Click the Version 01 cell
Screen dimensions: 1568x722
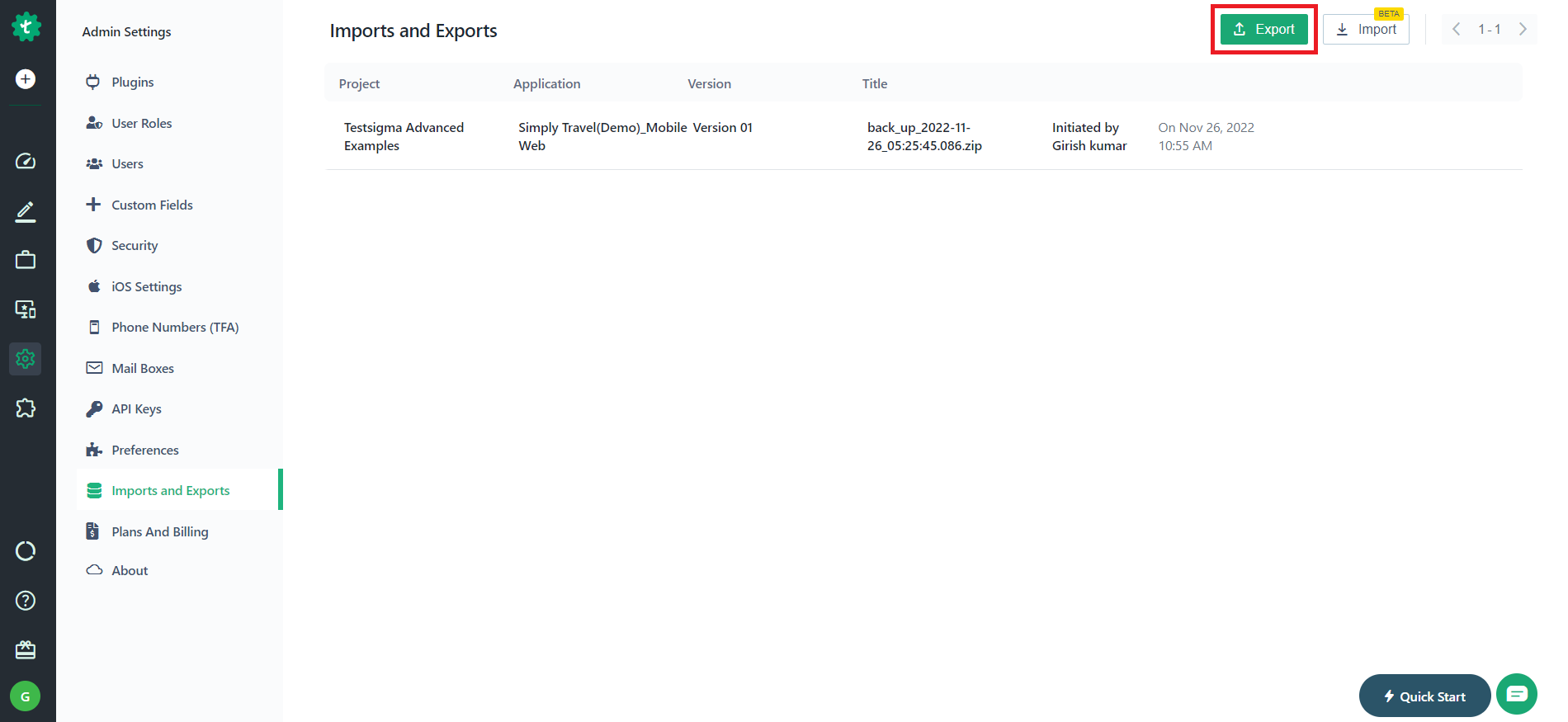click(723, 127)
